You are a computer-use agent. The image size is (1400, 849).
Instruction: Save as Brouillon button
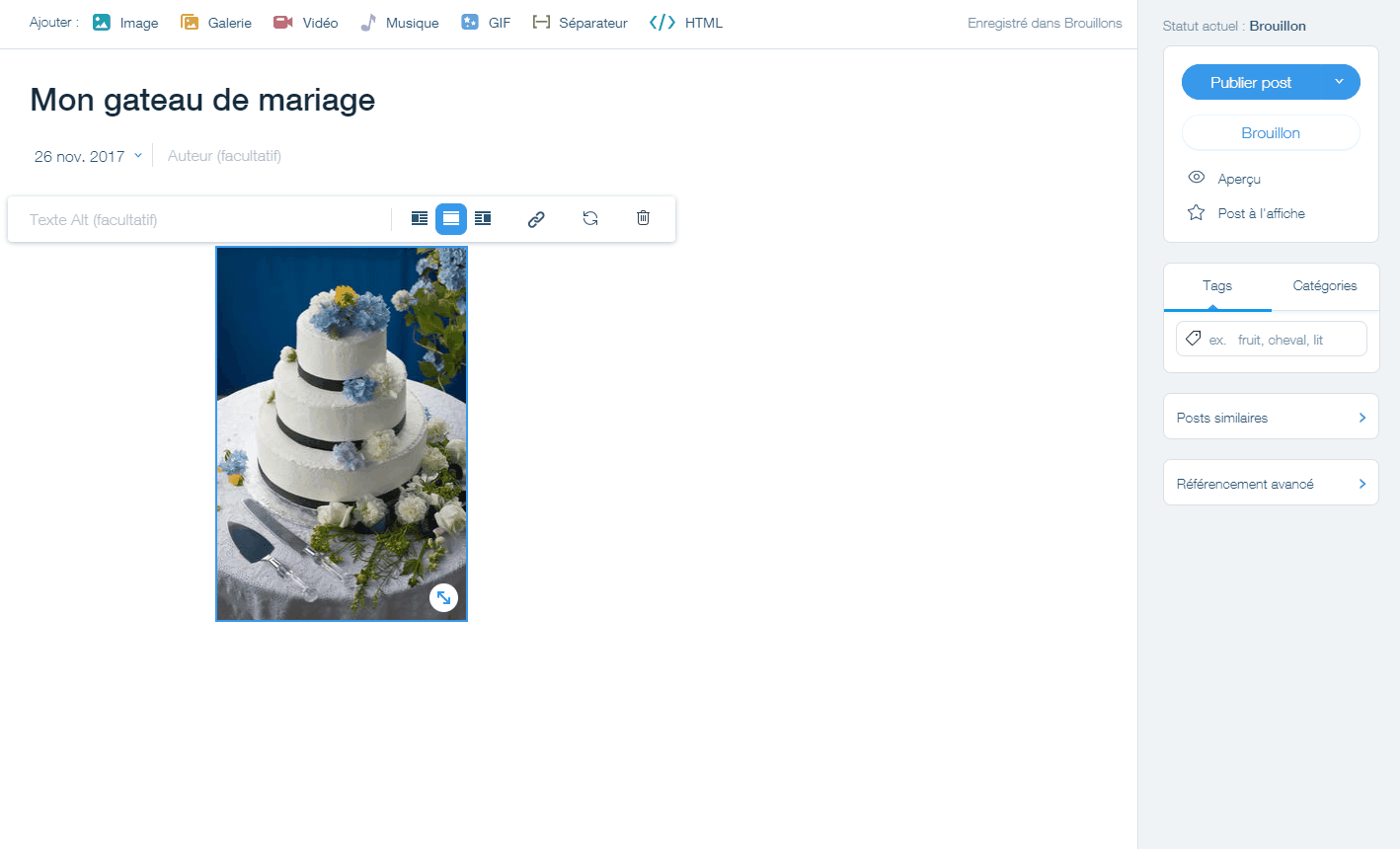1271,133
